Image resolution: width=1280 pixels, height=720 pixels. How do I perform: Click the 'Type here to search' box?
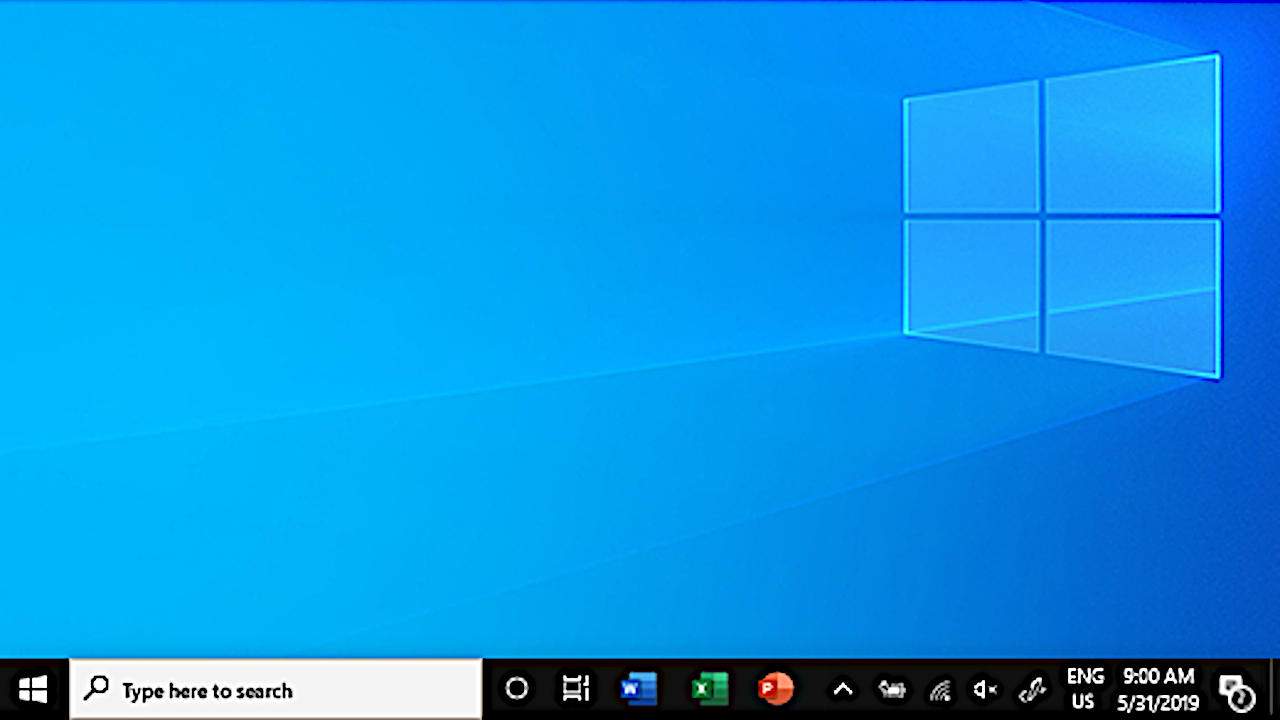(276, 690)
